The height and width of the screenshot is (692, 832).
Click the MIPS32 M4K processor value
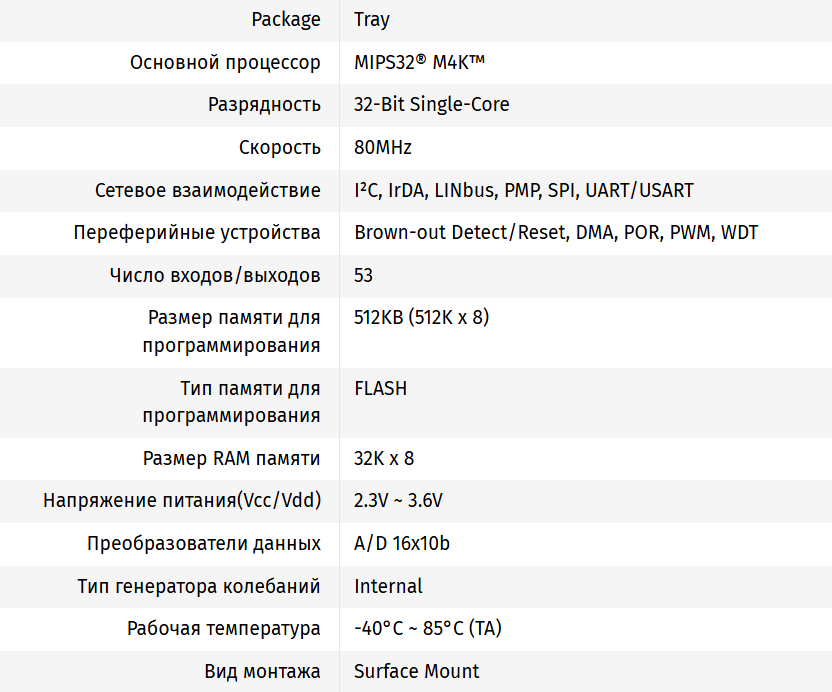click(419, 63)
